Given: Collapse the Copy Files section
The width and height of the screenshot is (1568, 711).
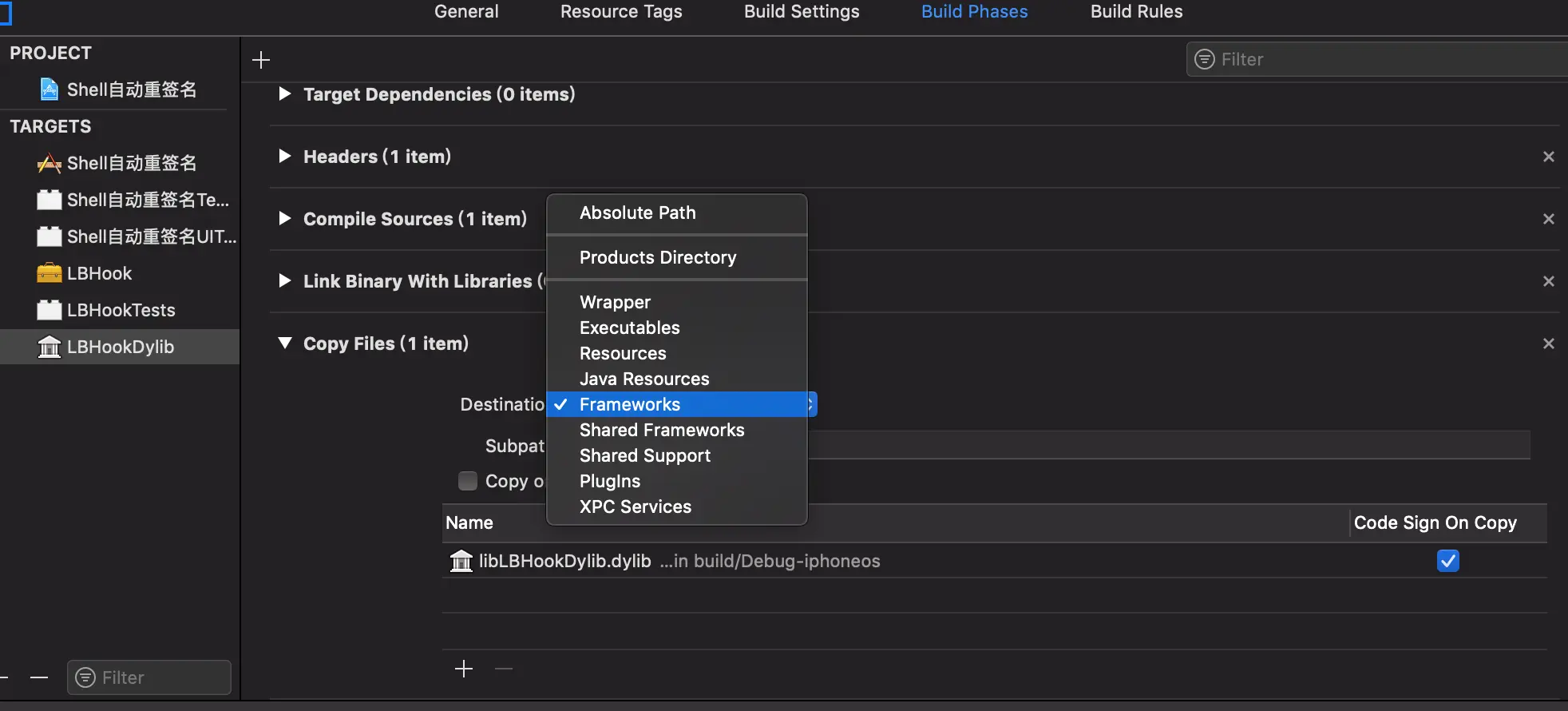Looking at the screenshot, I should click(285, 344).
